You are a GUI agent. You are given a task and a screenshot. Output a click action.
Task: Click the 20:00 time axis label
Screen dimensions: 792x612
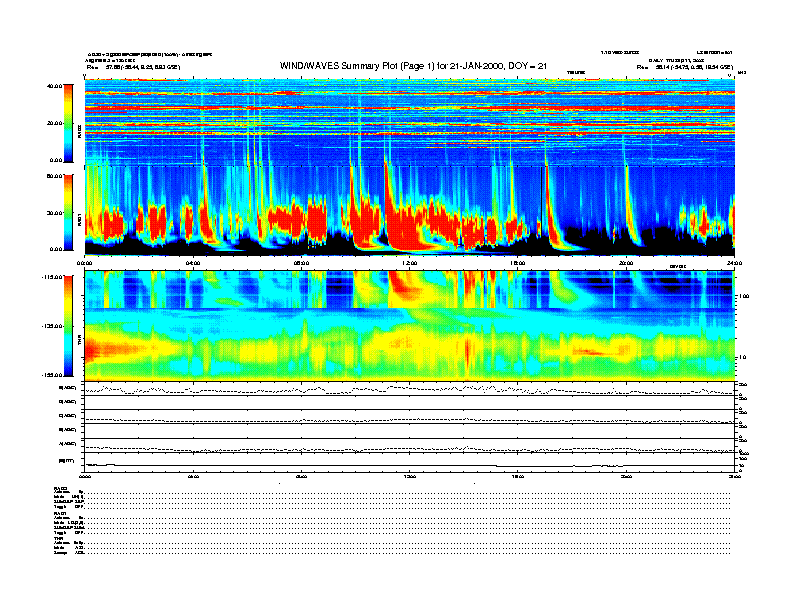(625, 263)
